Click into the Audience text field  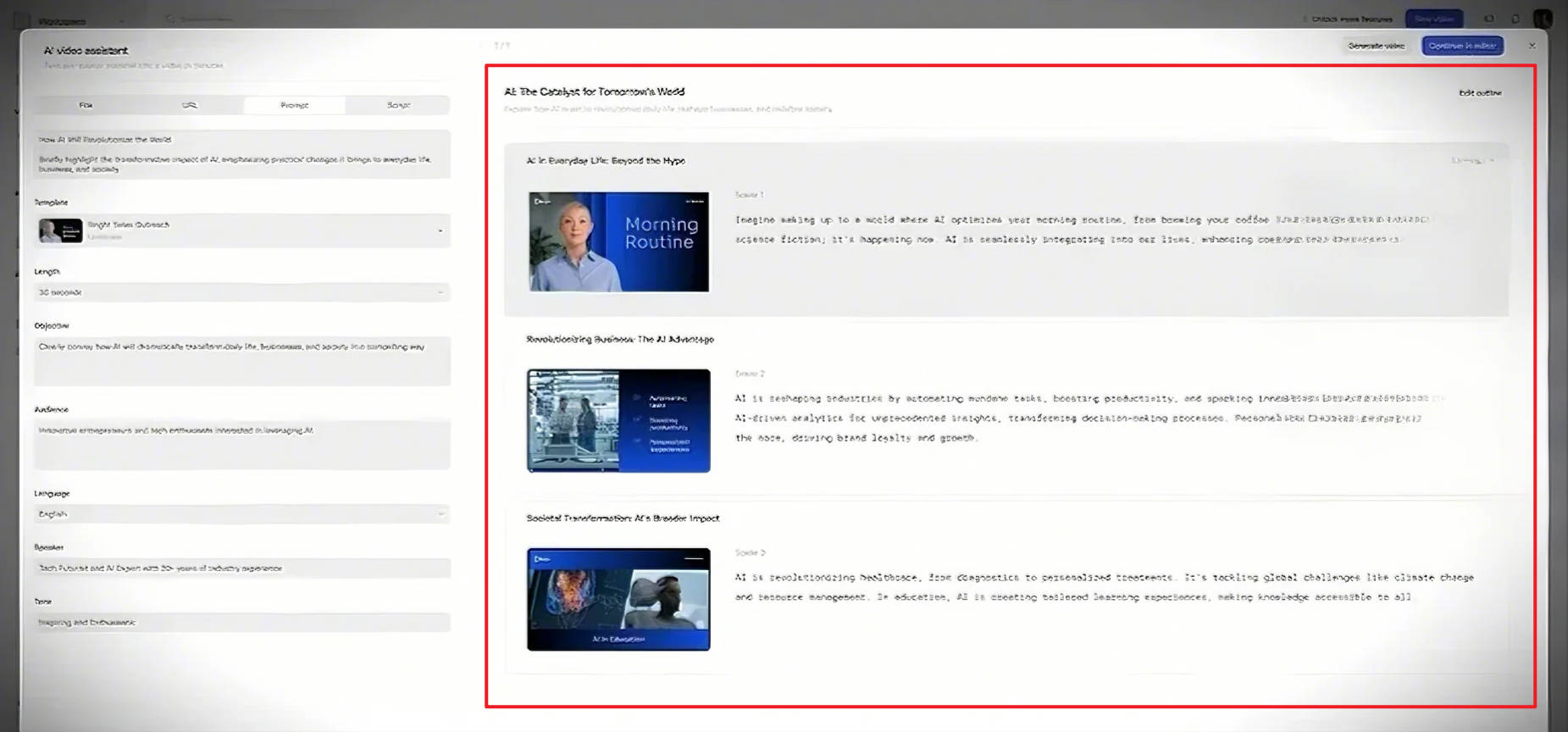[x=242, y=445]
